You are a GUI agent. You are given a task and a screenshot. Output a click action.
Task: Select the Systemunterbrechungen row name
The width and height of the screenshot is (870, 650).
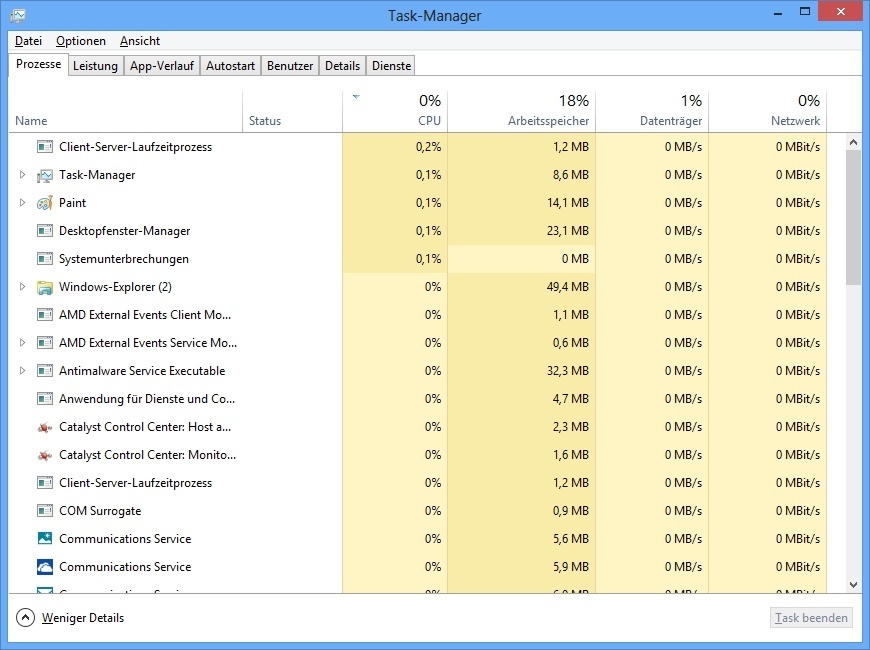[124, 259]
